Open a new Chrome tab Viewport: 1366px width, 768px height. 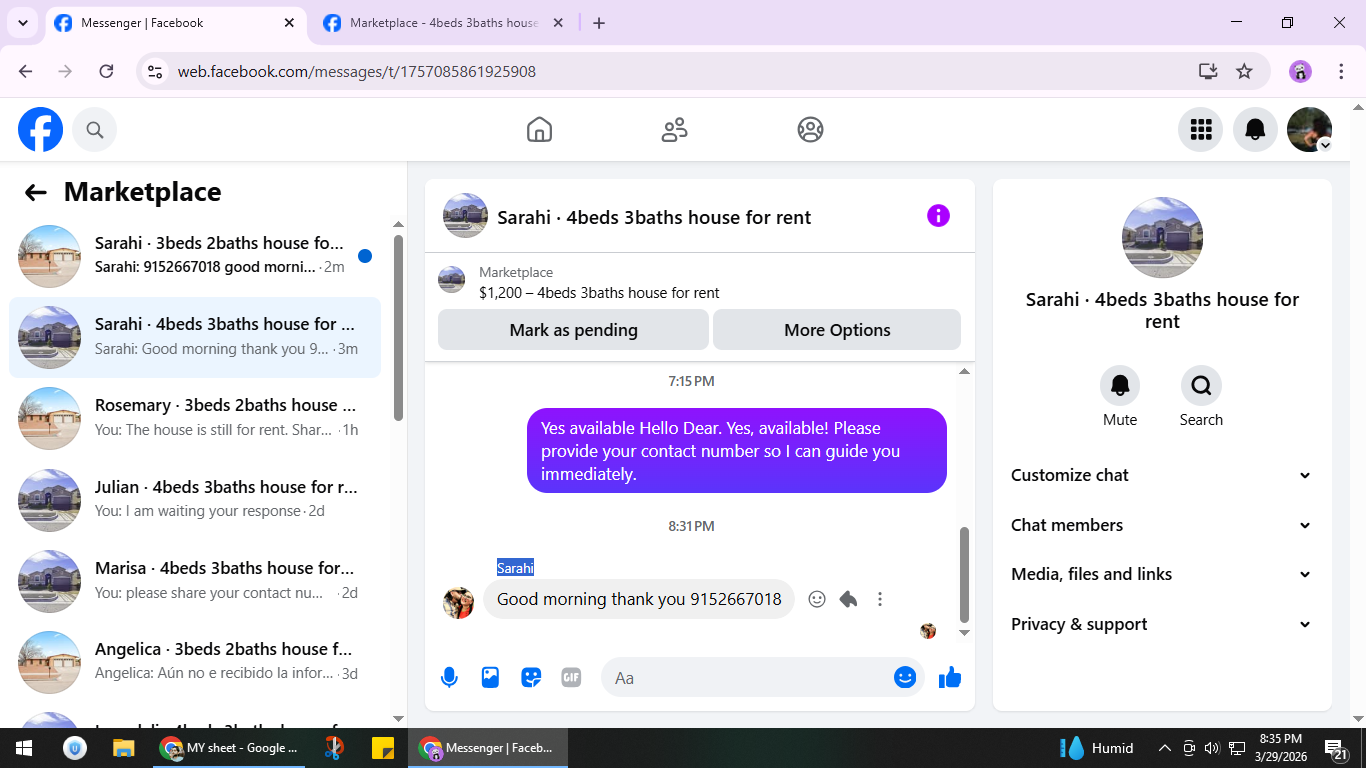point(599,23)
